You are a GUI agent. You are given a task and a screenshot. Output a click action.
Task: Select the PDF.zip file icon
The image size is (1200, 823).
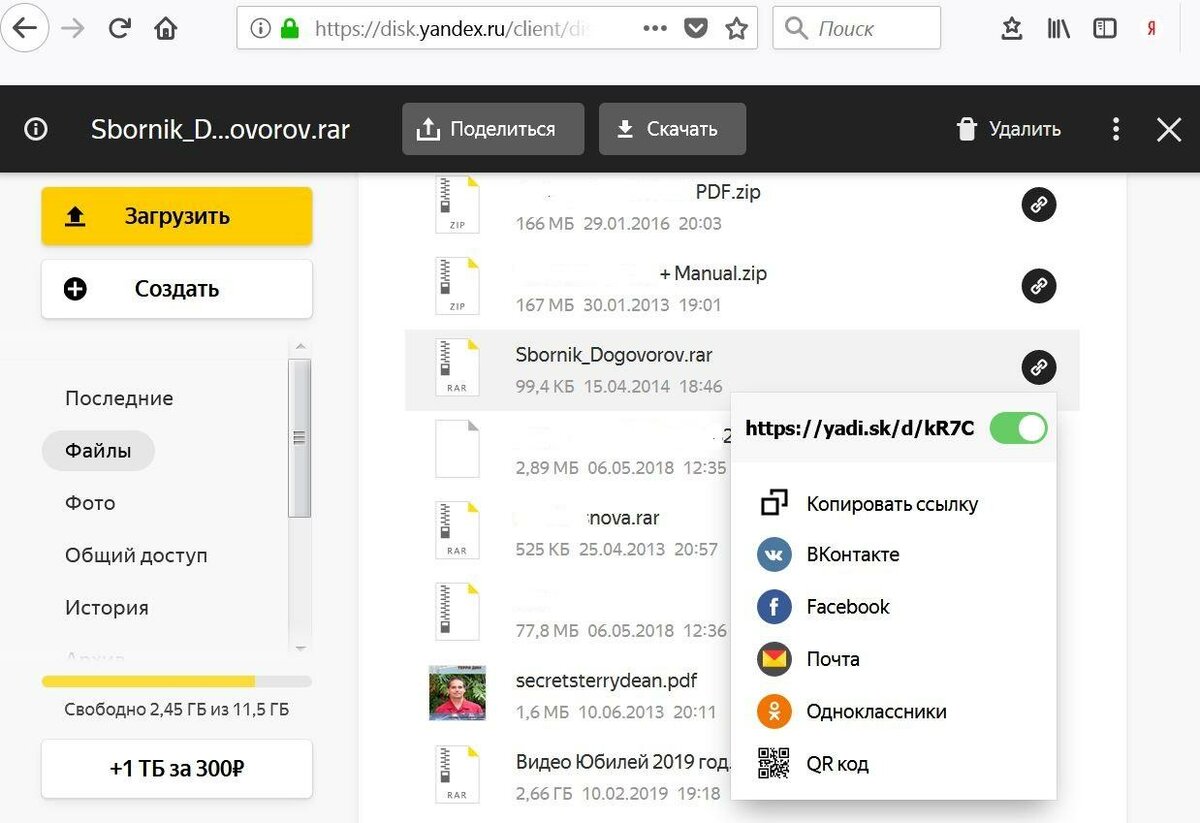point(457,205)
